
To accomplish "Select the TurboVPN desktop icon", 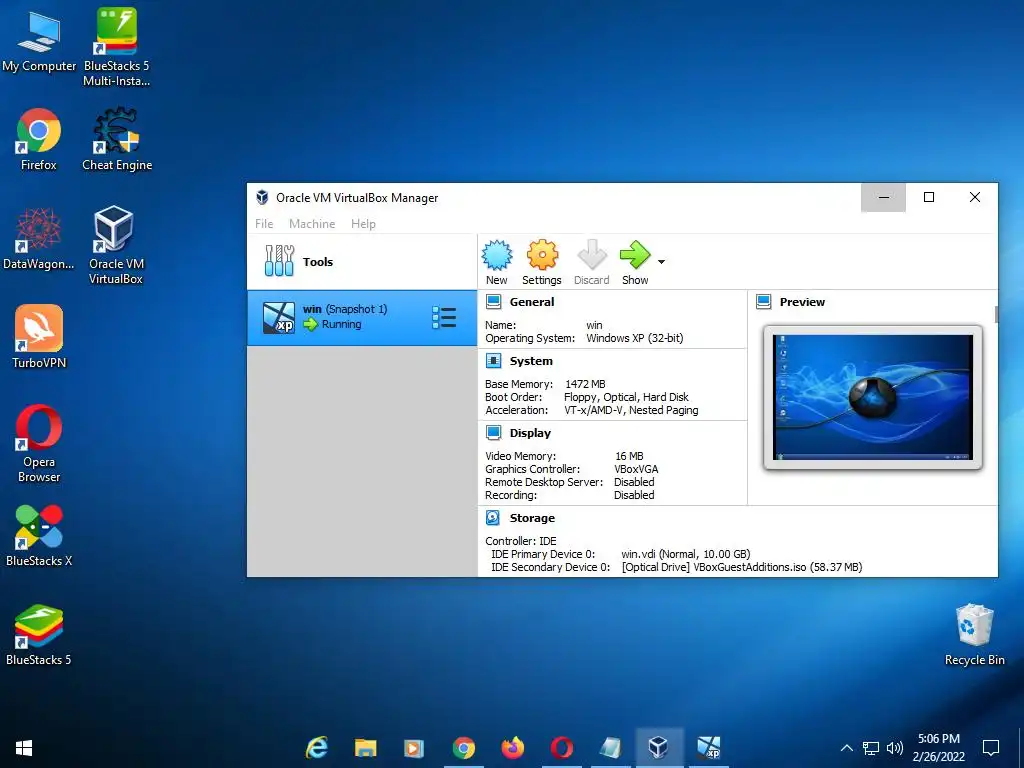I will (x=39, y=337).
